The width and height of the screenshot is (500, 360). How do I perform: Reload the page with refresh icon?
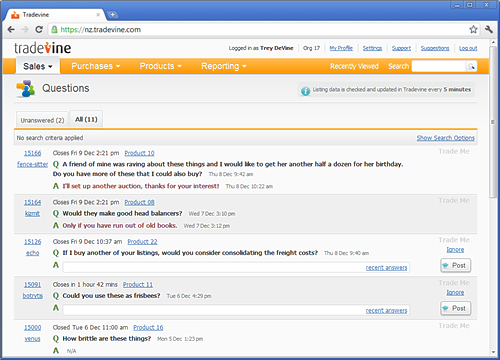tap(39, 30)
